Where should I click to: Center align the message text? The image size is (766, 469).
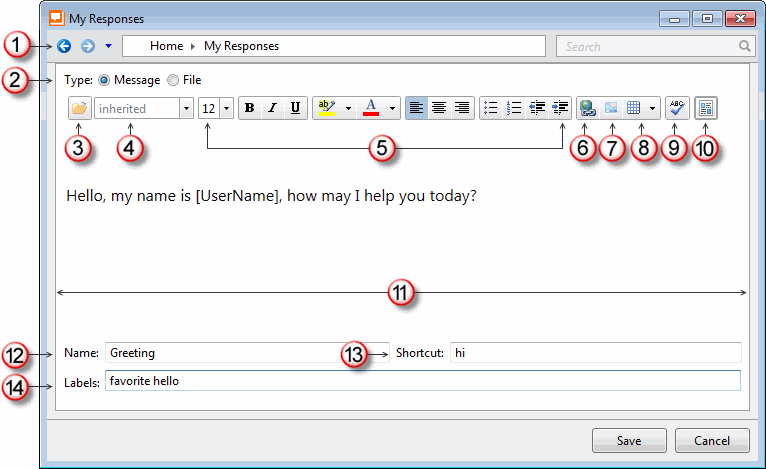[439, 108]
